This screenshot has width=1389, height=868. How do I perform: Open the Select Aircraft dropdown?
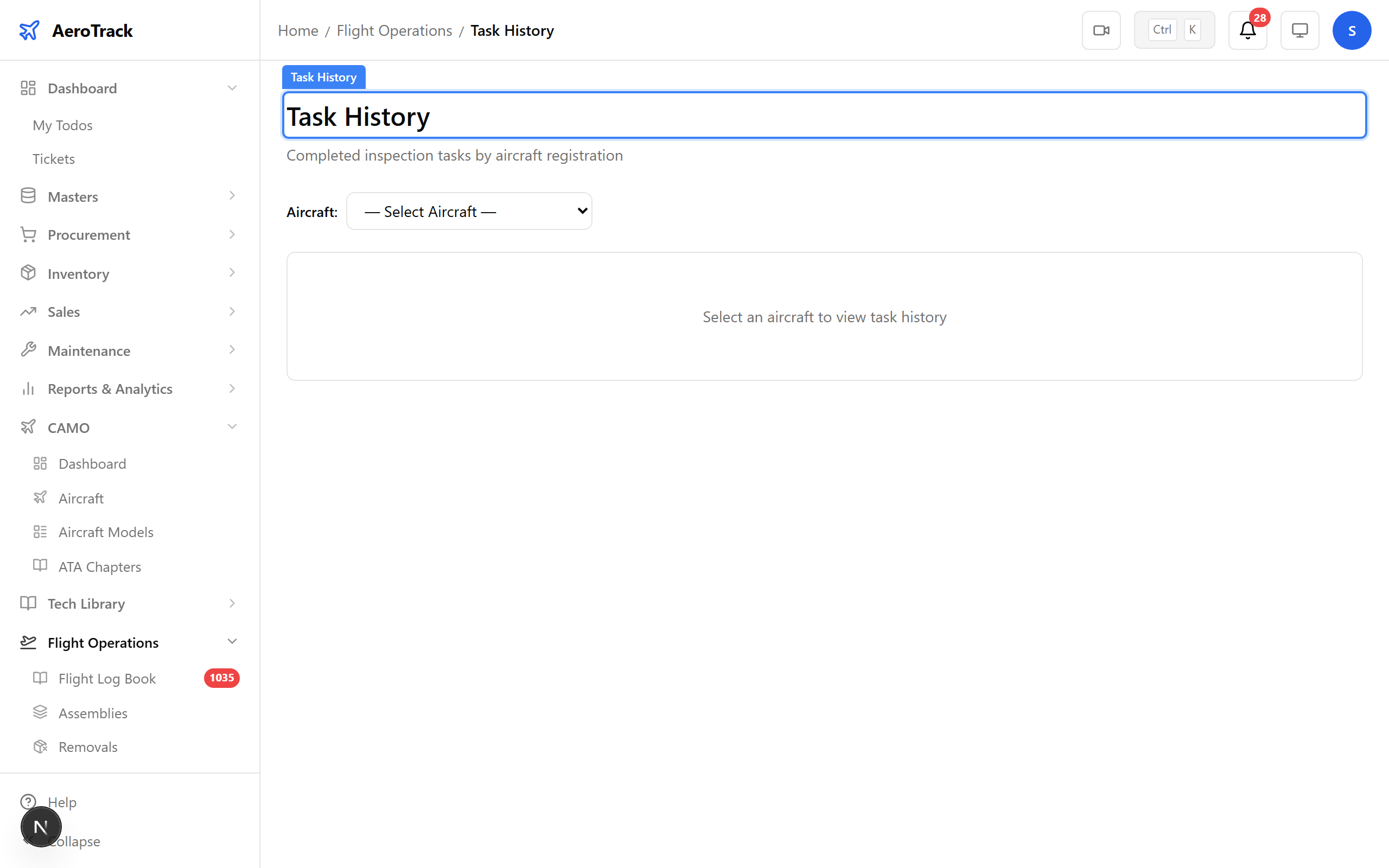468,210
